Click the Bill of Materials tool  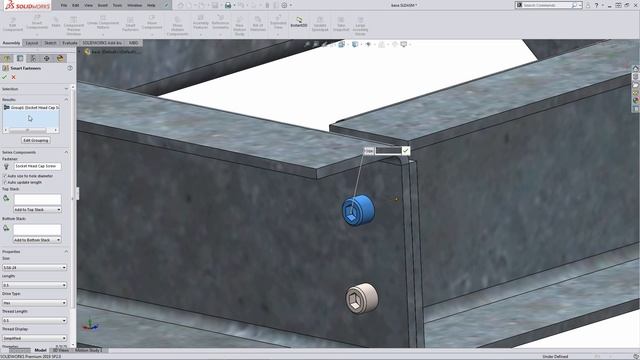tap(258, 24)
